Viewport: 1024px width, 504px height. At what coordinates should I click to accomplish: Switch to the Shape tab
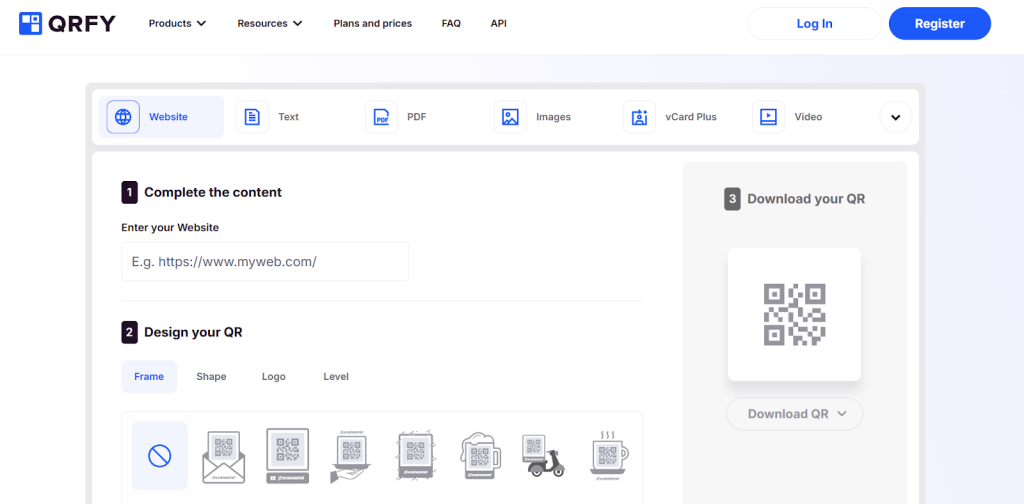pyautogui.click(x=211, y=377)
